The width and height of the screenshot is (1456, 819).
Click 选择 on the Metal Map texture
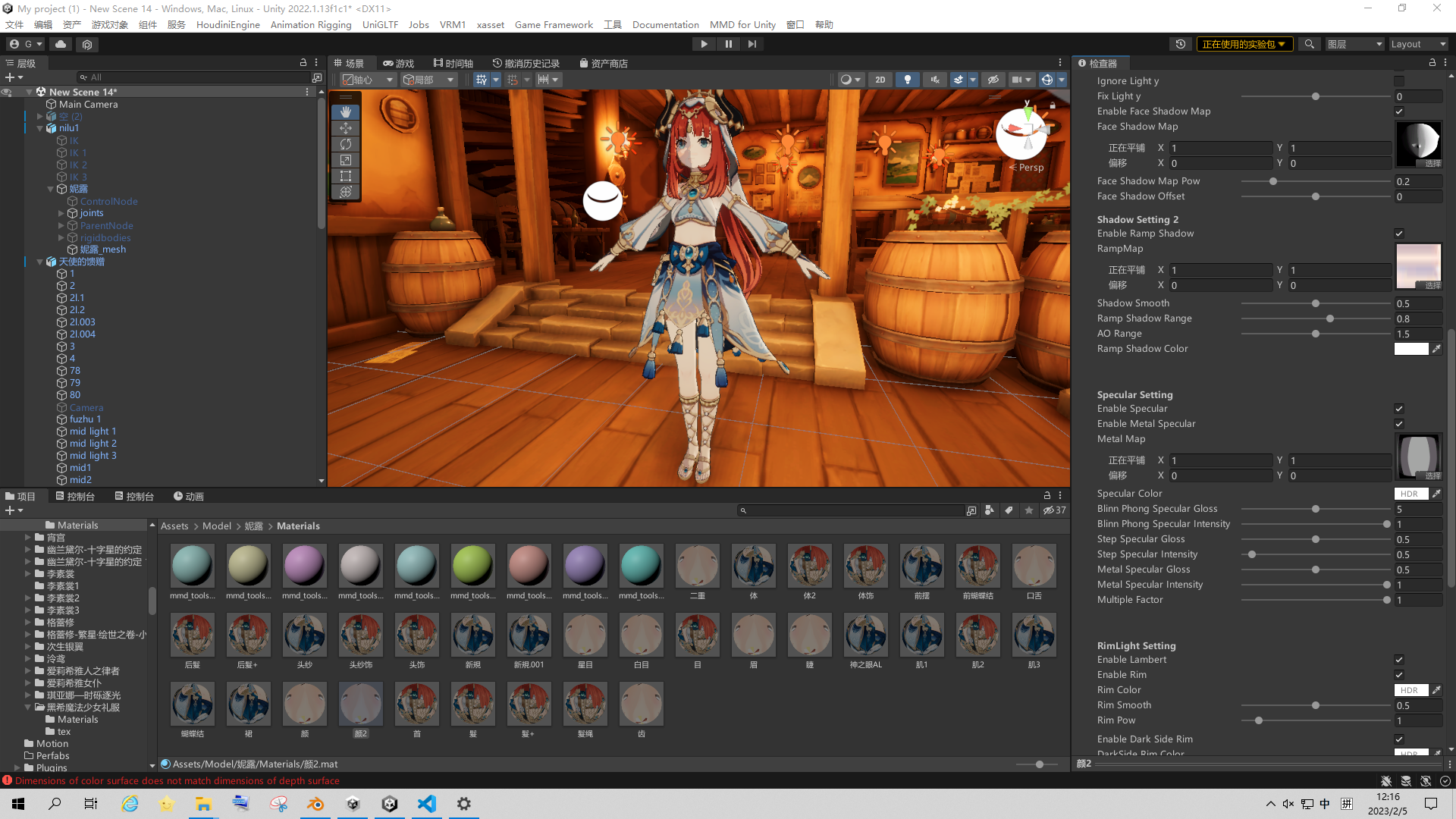1432,475
